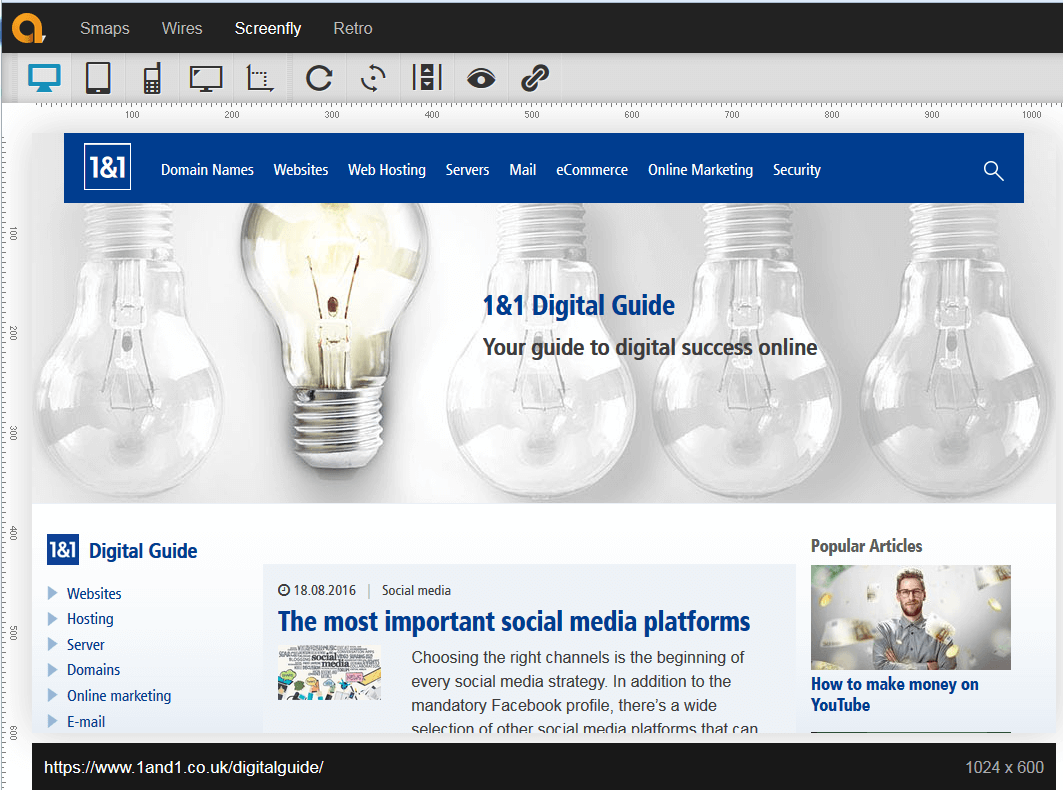Expand the E-mail sidebar arrow

coord(52,721)
